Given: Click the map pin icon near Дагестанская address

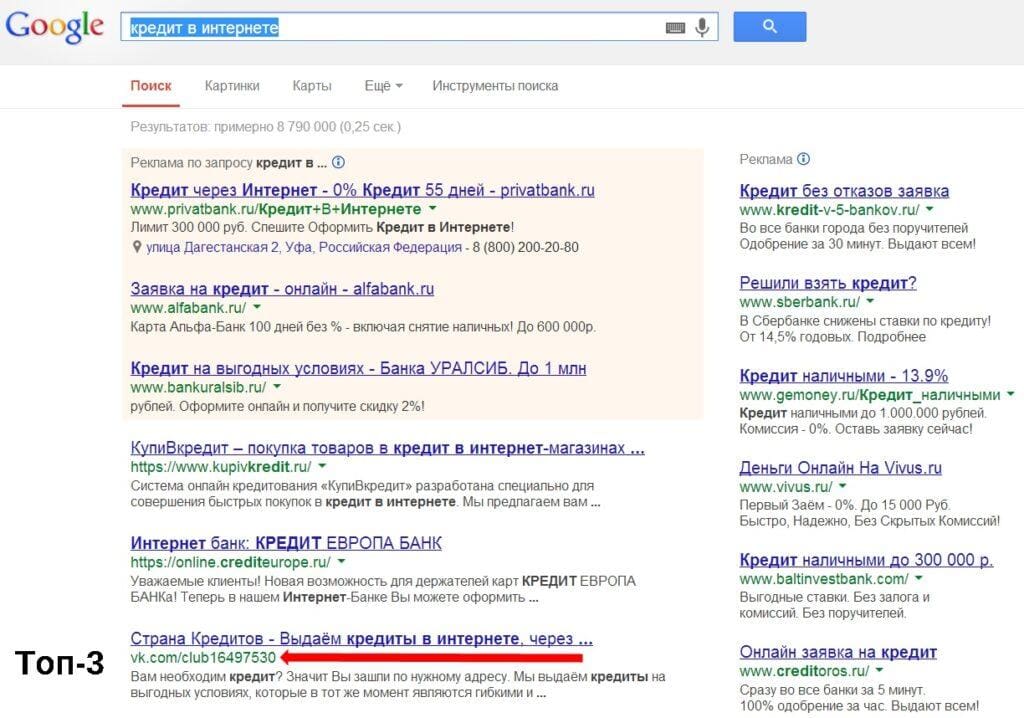Looking at the screenshot, I should click(x=136, y=247).
